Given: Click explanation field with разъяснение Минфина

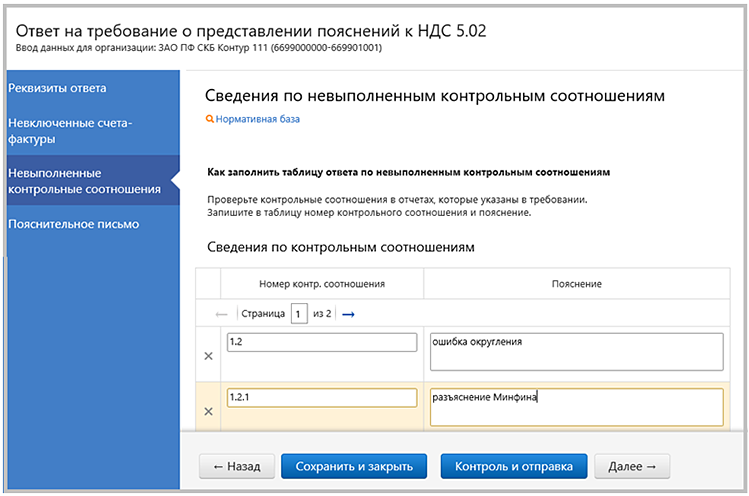Looking at the screenshot, I should (x=575, y=407).
